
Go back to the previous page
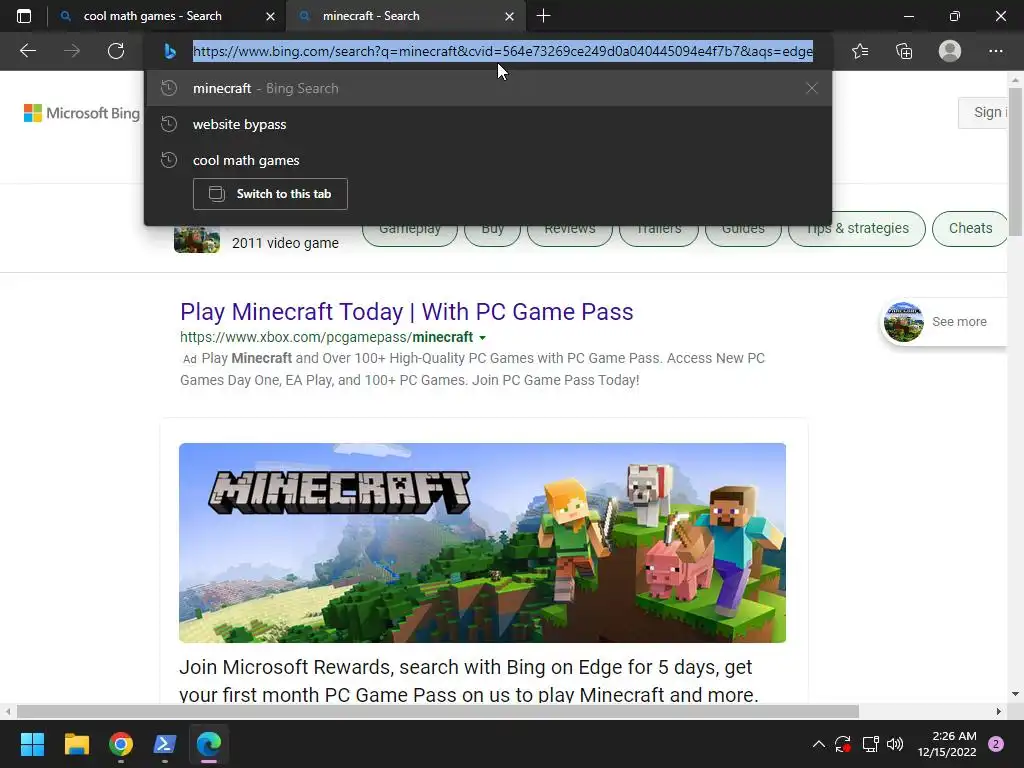27,51
